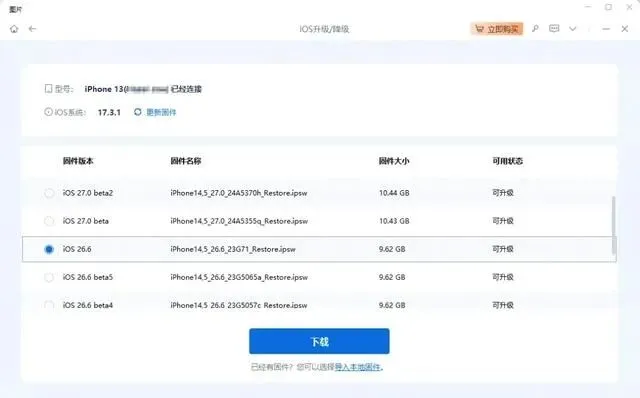Image resolution: width=640 pixels, height=398 pixels.
Task: Select the iOS 26.6 beta4 radio button
Action: (49, 305)
